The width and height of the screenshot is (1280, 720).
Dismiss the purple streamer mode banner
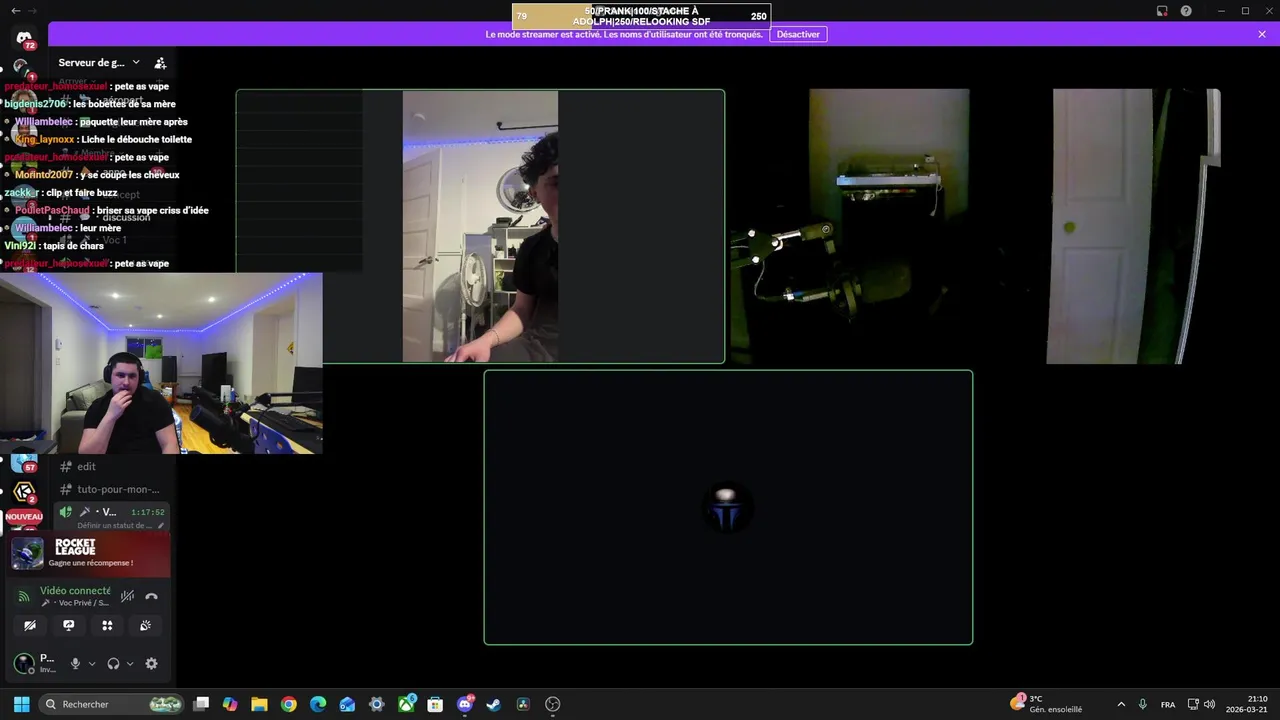point(1262,34)
